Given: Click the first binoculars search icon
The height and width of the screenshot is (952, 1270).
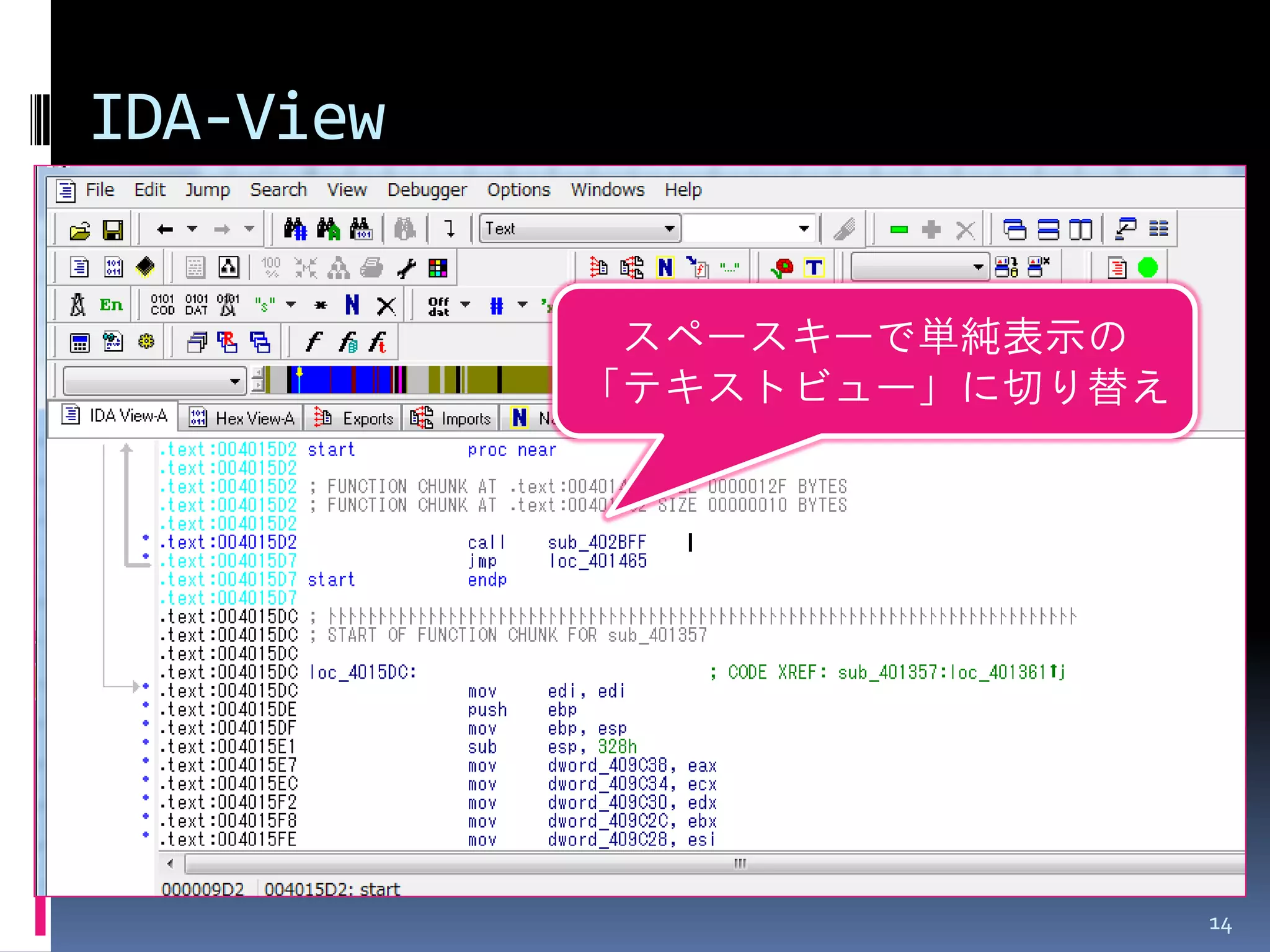Looking at the screenshot, I should pyautogui.click(x=295, y=229).
